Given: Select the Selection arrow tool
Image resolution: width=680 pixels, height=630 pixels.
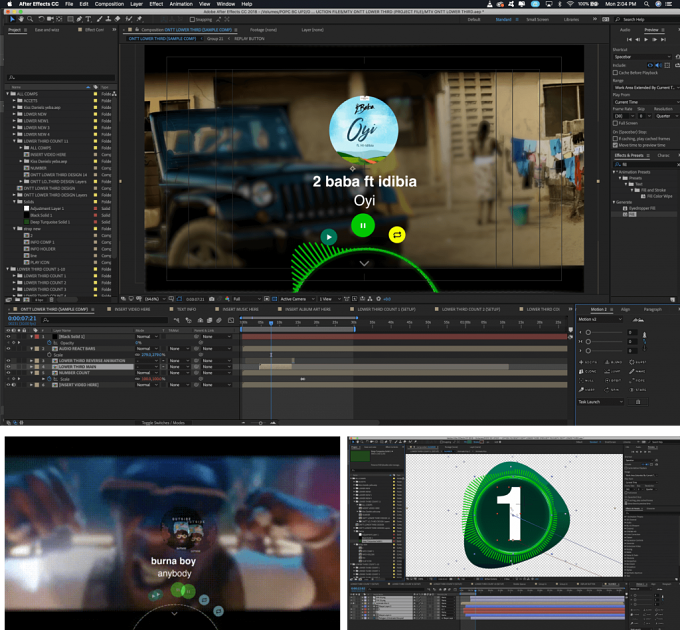Looking at the screenshot, I should point(12,19).
